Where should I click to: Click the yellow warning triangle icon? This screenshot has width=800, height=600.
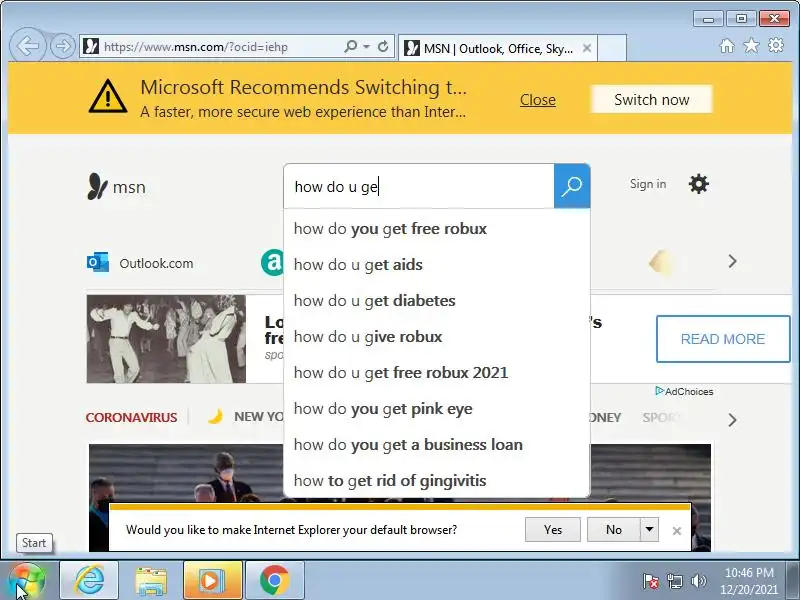(x=108, y=96)
